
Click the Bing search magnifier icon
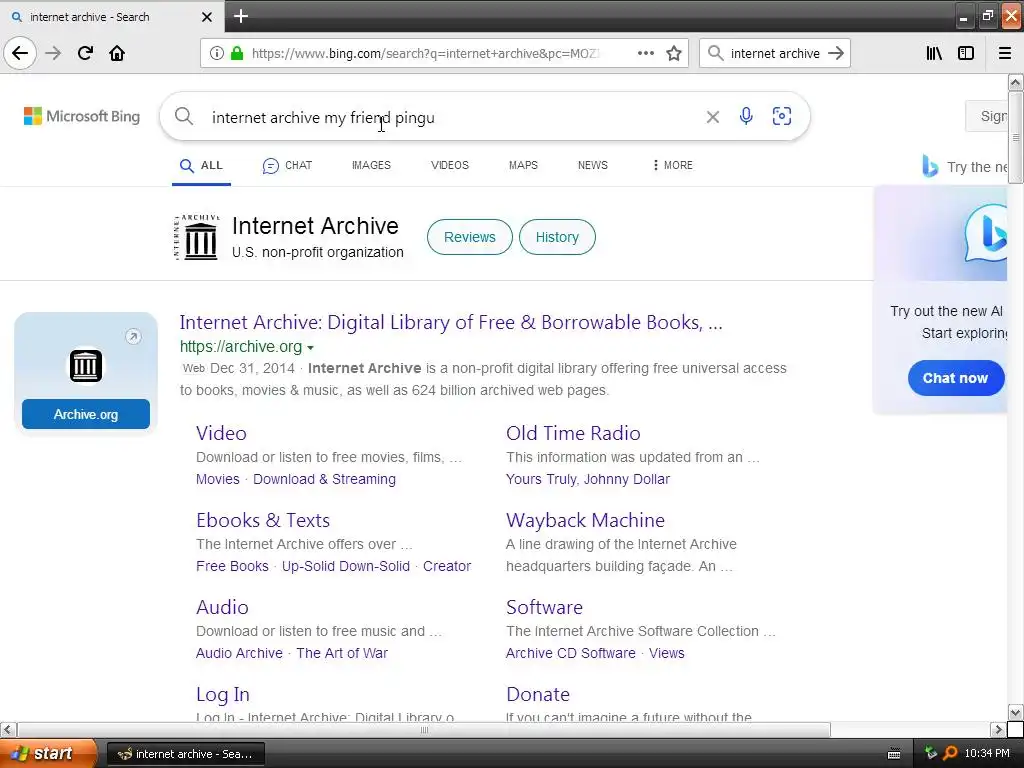[x=184, y=117]
